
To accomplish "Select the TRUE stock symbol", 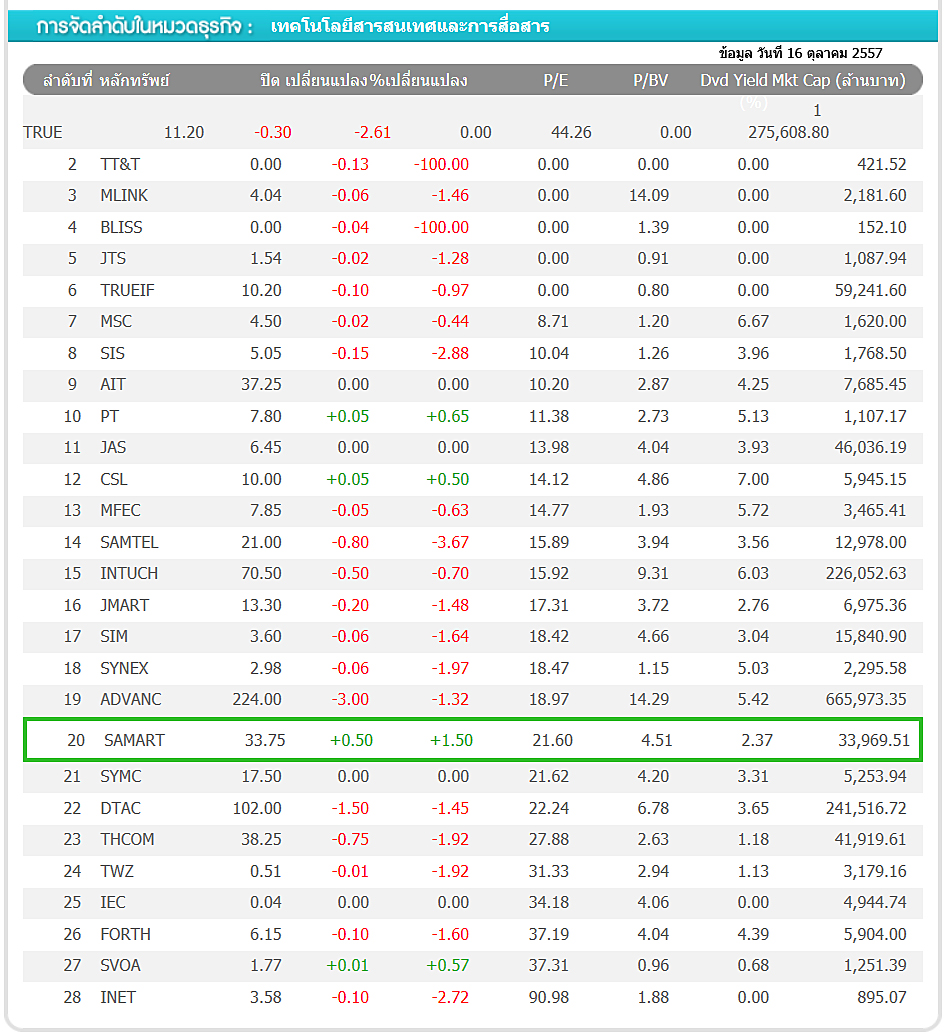I will point(43,133).
